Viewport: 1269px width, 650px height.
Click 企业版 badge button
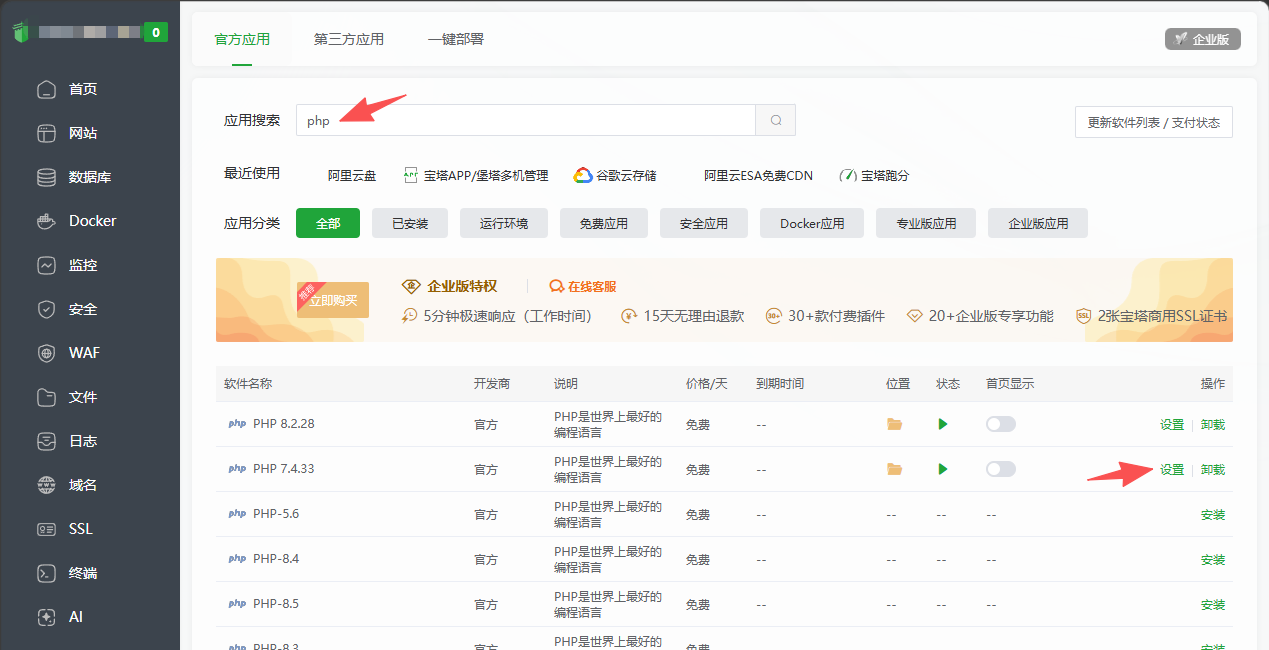coord(1203,39)
